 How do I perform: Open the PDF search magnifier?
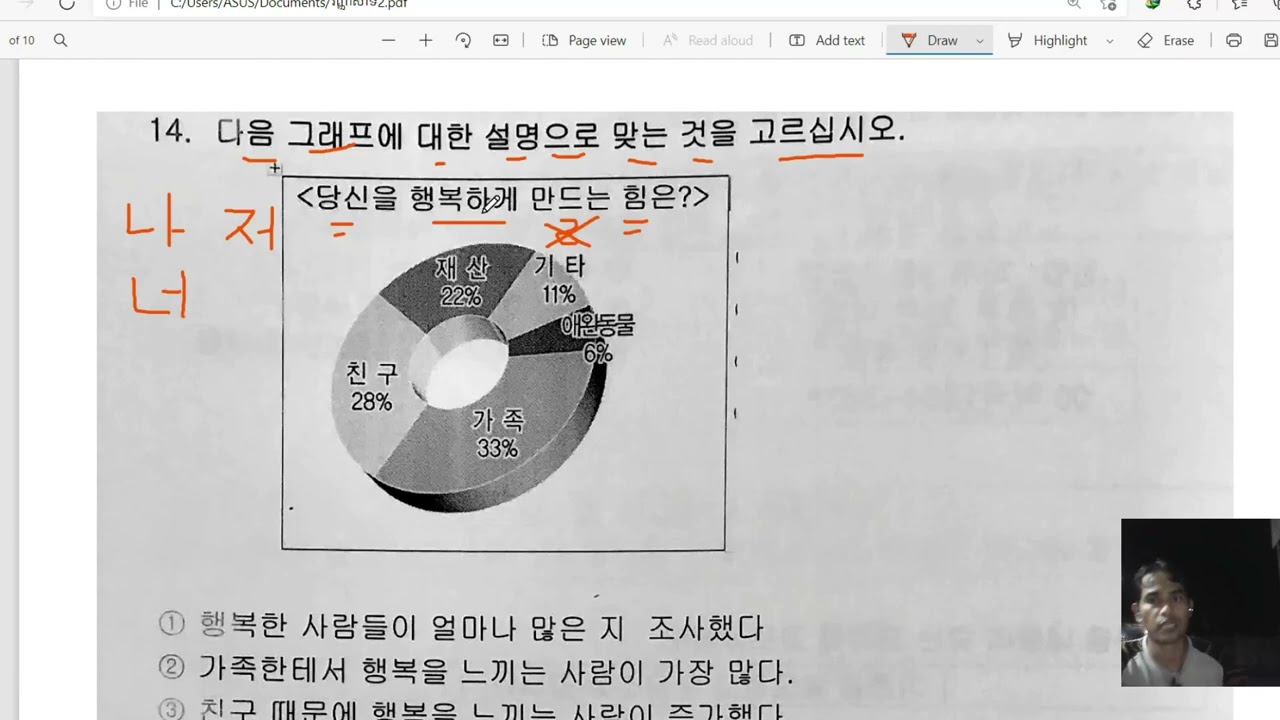click(60, 40)
